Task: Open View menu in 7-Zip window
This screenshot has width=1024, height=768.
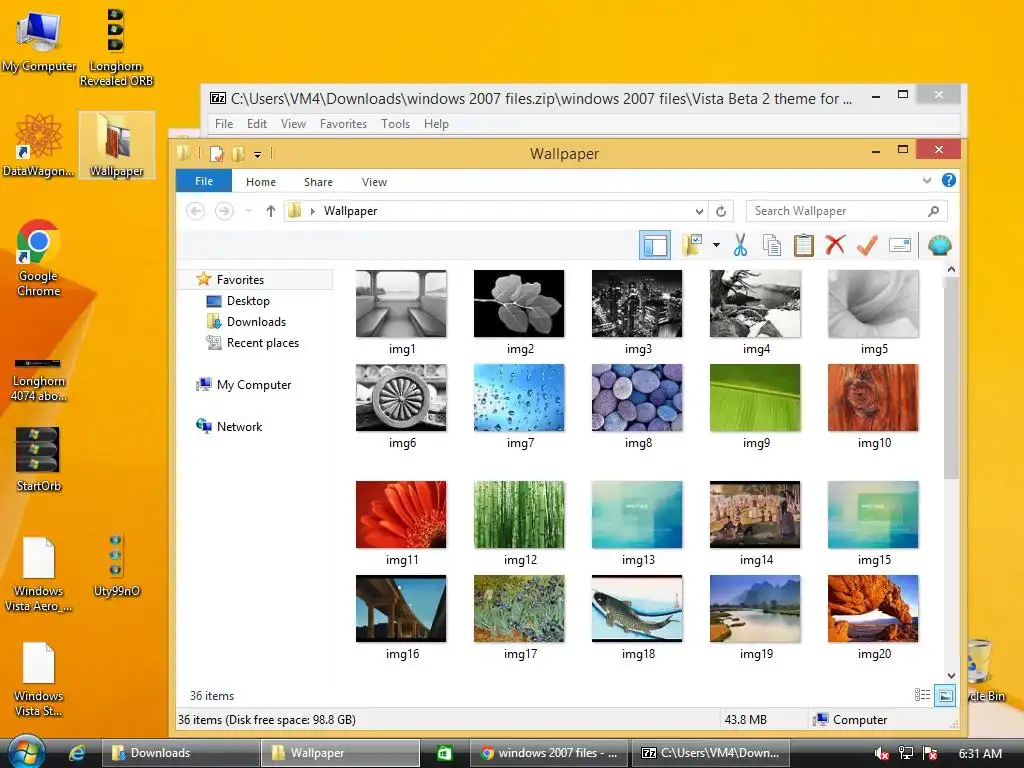Action: pos(293,124)
